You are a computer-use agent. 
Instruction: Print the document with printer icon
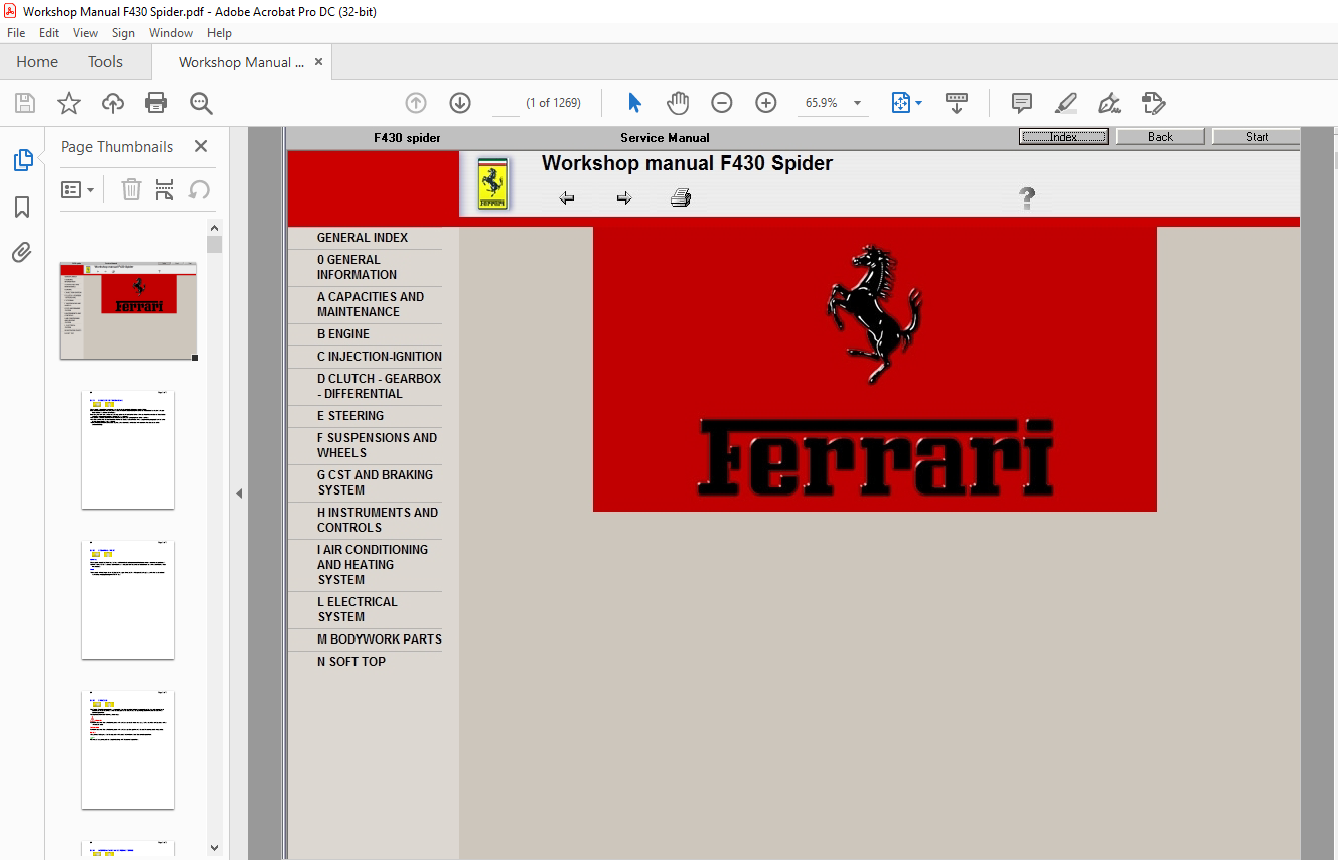pyautogui.click(x=156, y=103)
